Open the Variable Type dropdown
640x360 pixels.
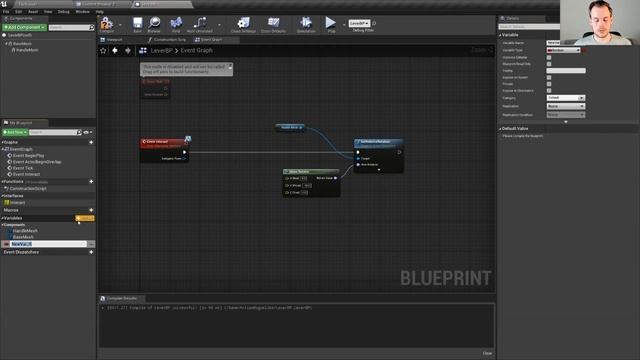point(563,50)
